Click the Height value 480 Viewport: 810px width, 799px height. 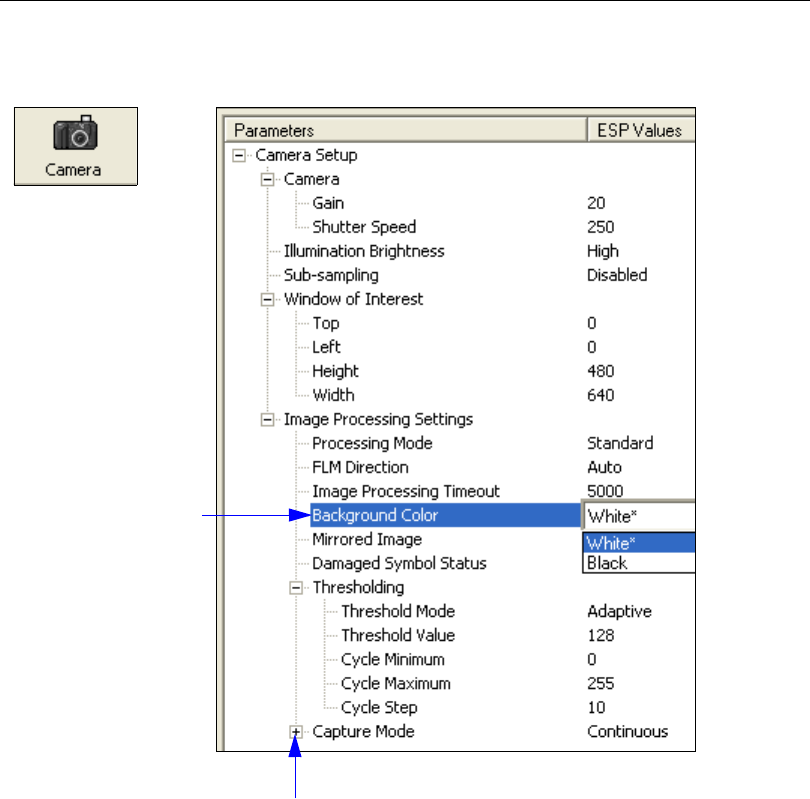point(600,371)
